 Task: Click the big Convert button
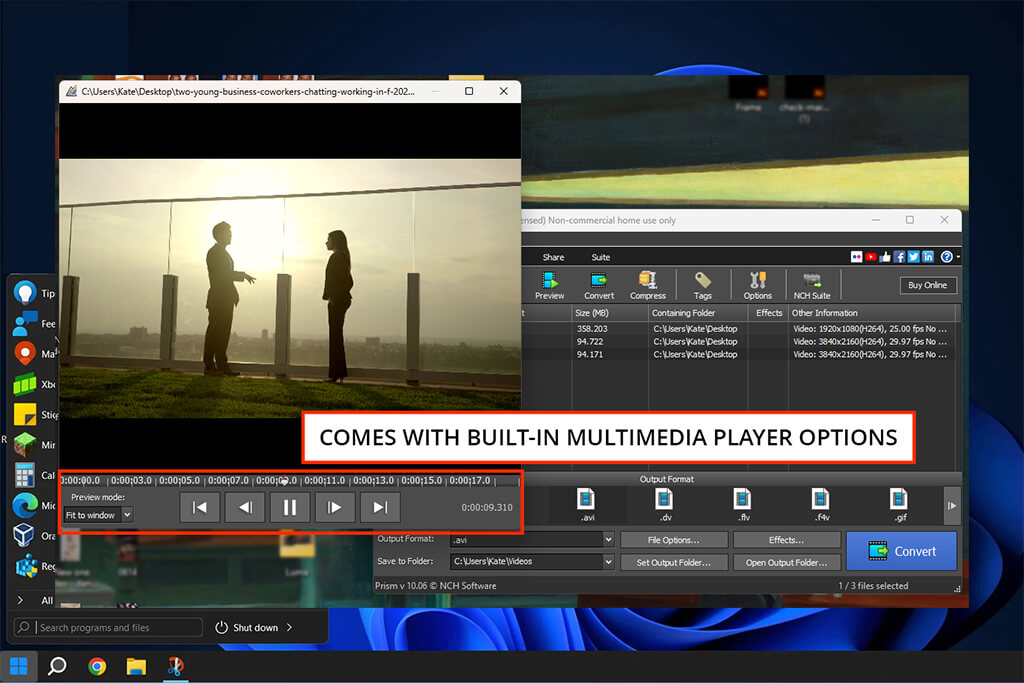tap(901, 551)
